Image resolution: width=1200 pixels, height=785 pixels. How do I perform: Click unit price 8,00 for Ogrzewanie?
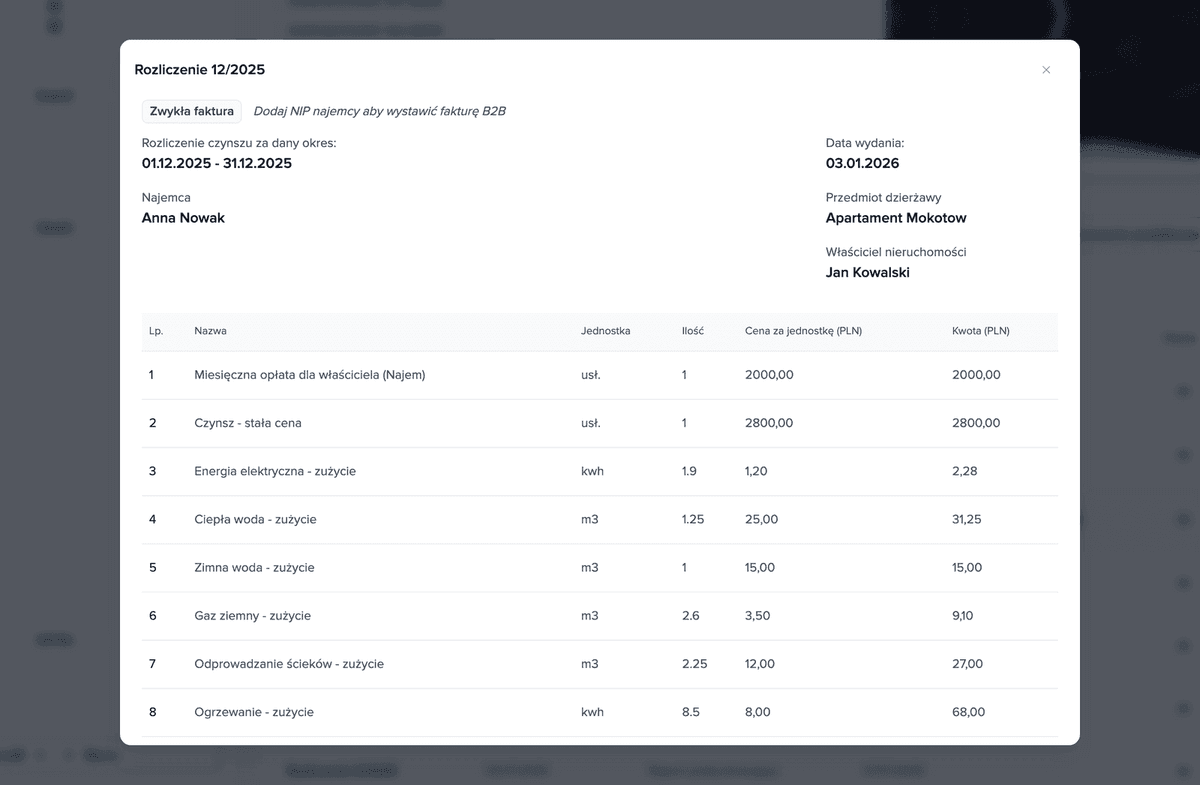[x=758, y=712]
